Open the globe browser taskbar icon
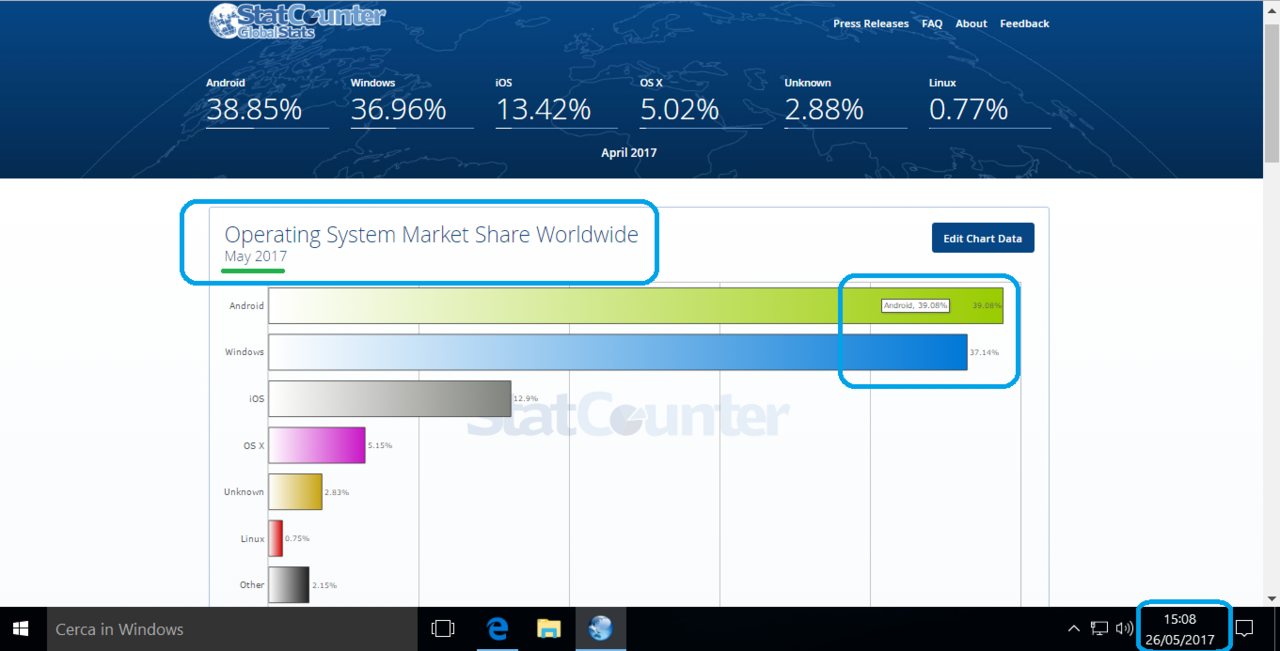Screen dimensions: 1280x651 coord(600,629)
